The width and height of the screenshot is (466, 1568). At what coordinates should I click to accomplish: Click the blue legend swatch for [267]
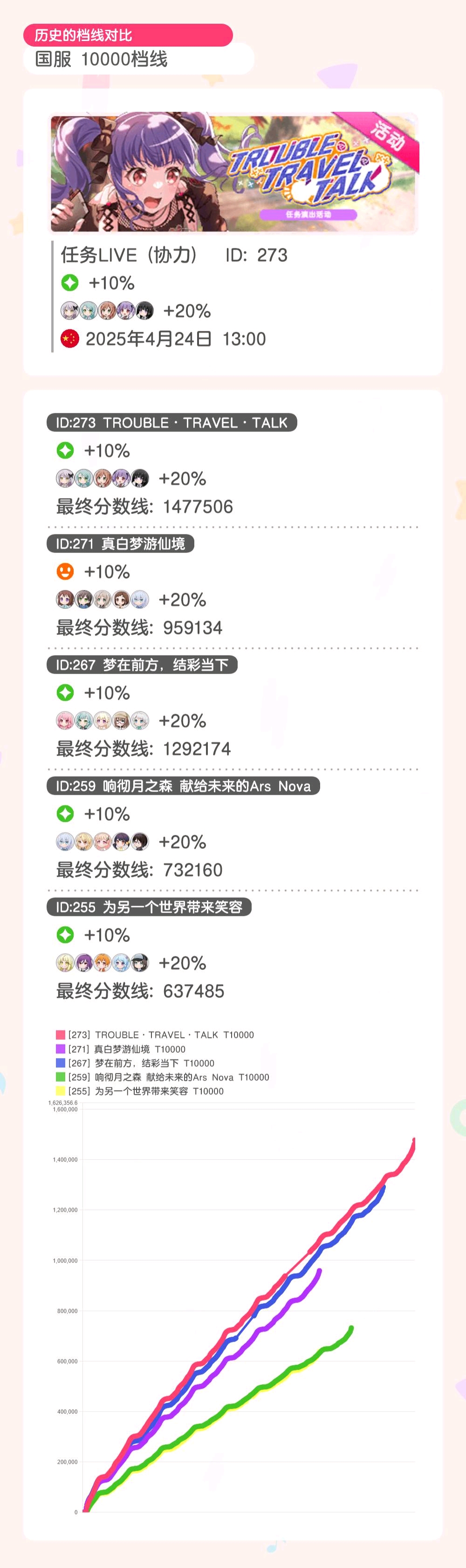point(60,1063)
